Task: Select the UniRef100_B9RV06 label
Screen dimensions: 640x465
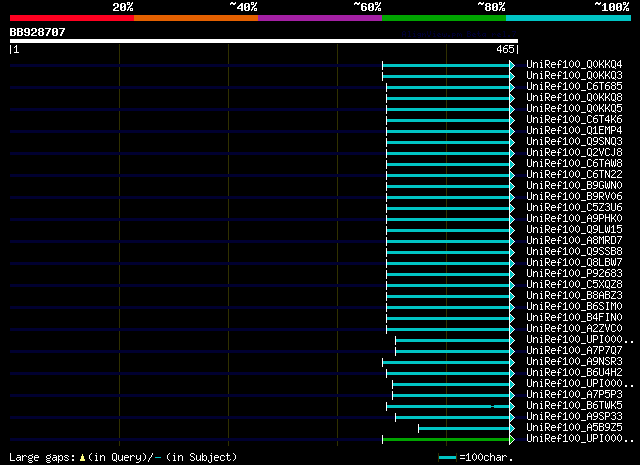Action: coord(574,197)
